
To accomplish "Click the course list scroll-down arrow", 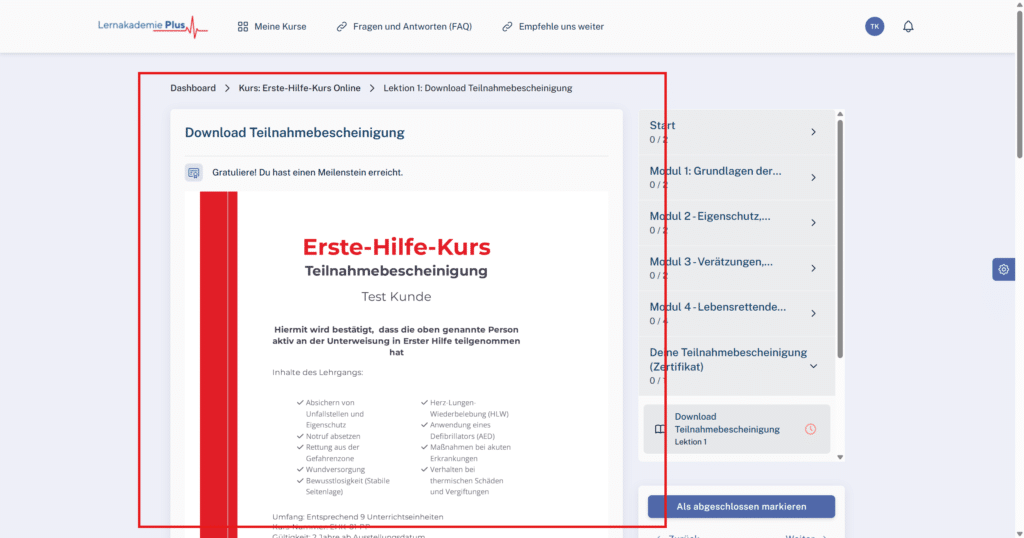I will [x=840, y=457].
